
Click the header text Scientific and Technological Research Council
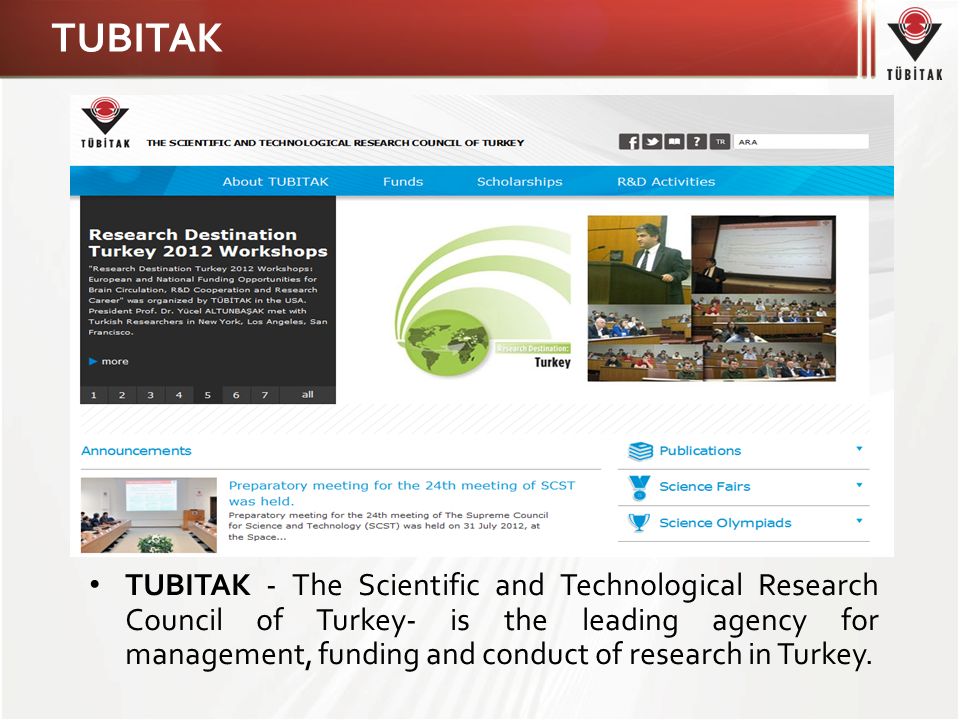coord(336,143)
